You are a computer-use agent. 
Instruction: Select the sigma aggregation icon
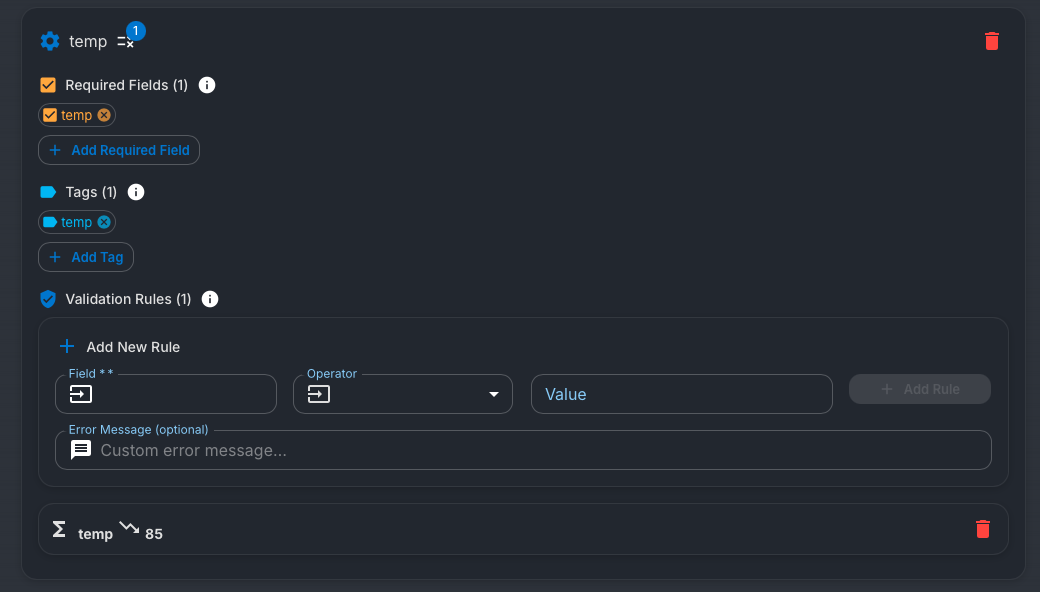pos(59,528)
